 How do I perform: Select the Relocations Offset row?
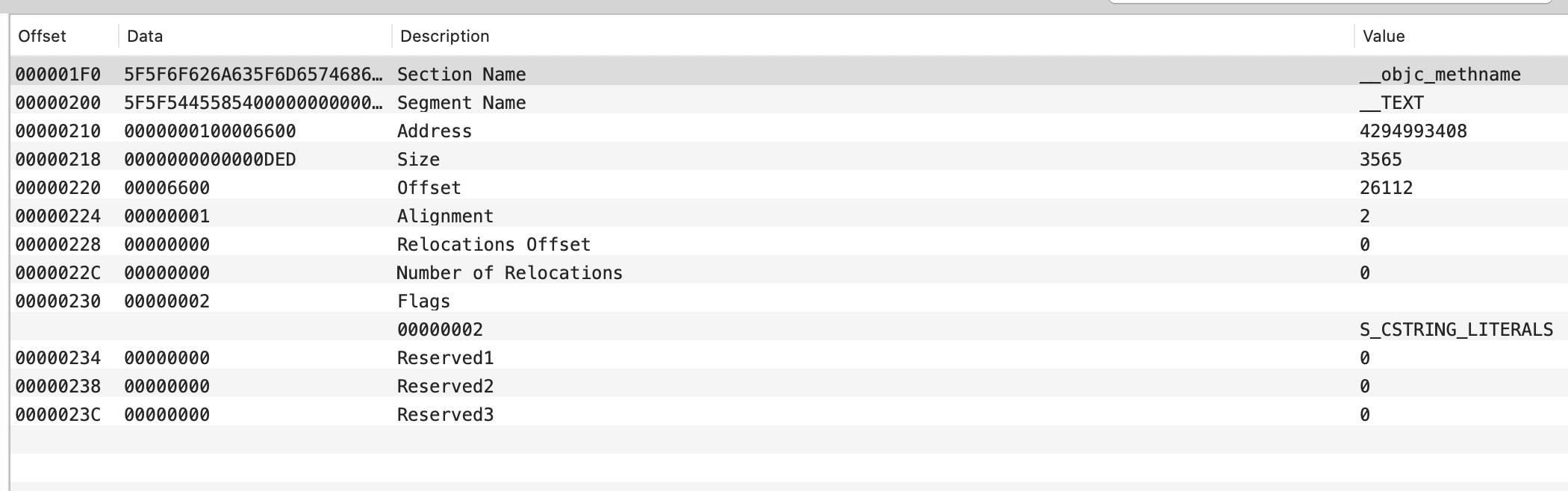click(789, 244)
